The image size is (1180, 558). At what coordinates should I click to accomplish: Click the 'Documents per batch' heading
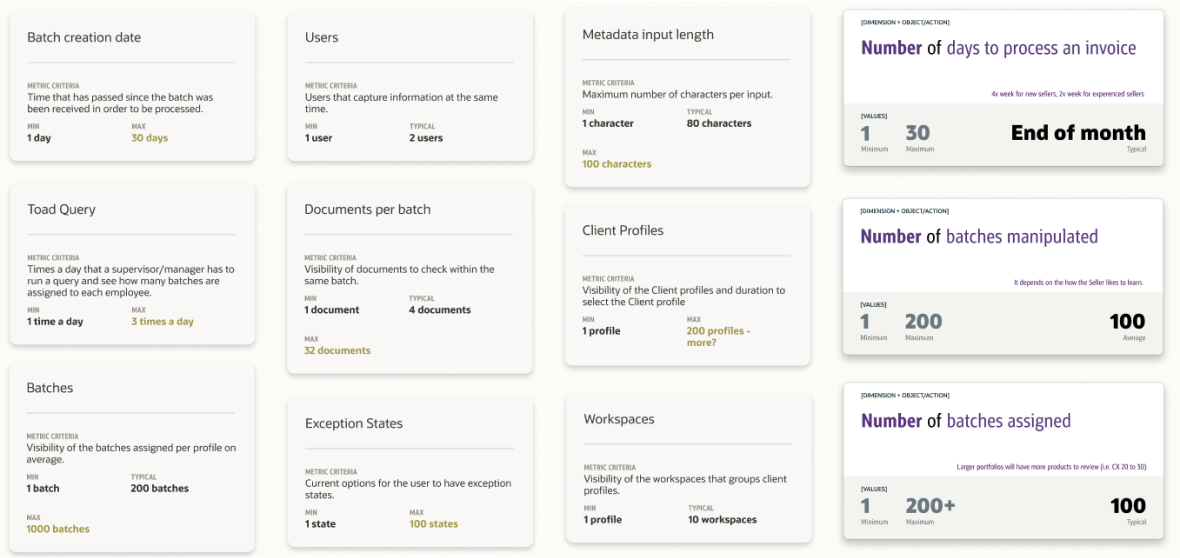click(367, 209)
